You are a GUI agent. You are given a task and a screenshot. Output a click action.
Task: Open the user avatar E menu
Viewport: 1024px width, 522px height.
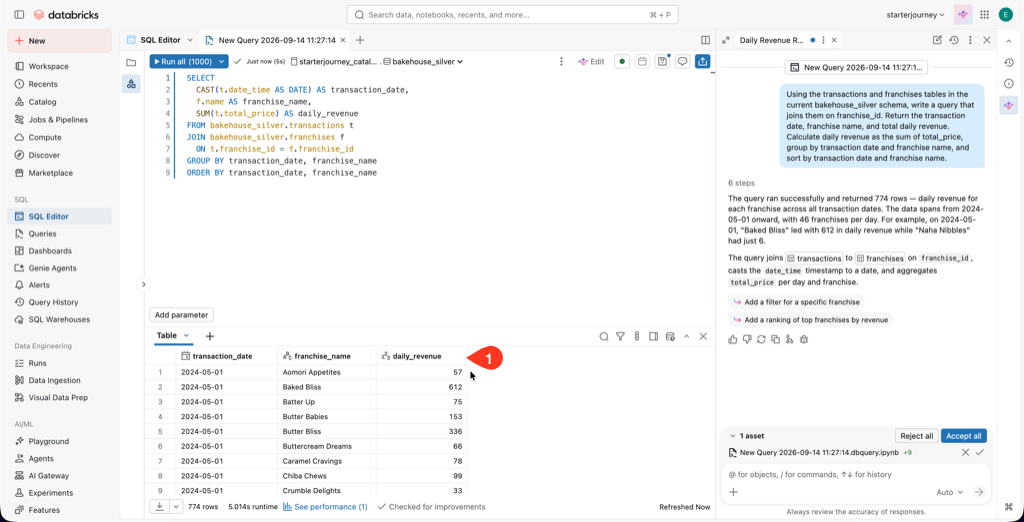[1005, 14]
